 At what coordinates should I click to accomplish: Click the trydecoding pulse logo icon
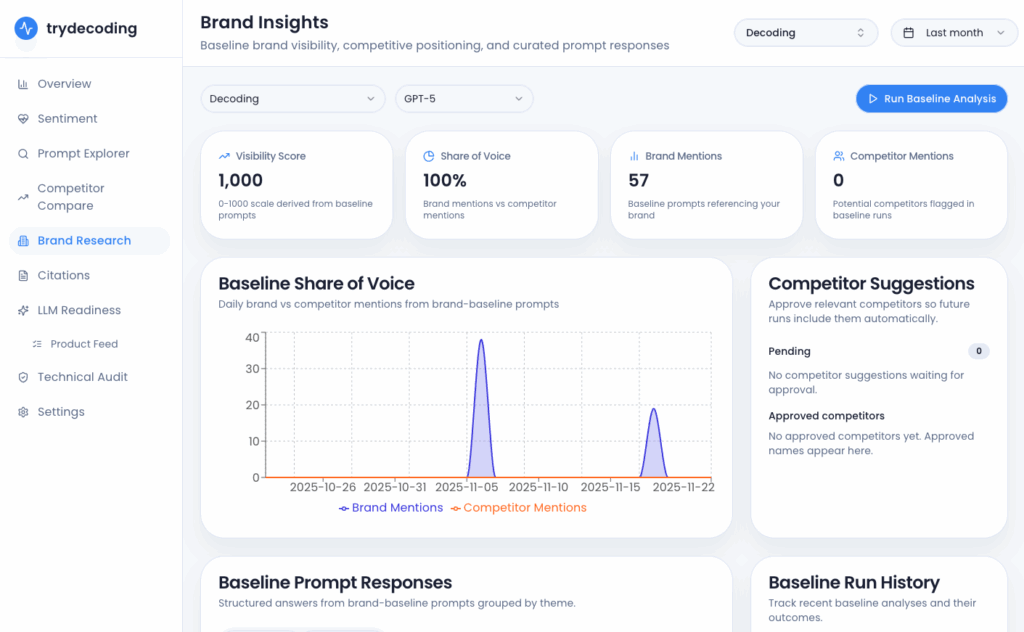pyautogui.click(x=26, y=29)
